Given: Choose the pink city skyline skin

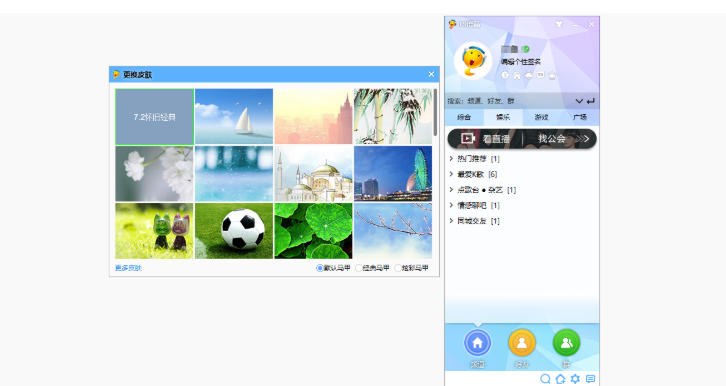Looking at the screenshot, I should pyautogui.click(x=313, y=117).
